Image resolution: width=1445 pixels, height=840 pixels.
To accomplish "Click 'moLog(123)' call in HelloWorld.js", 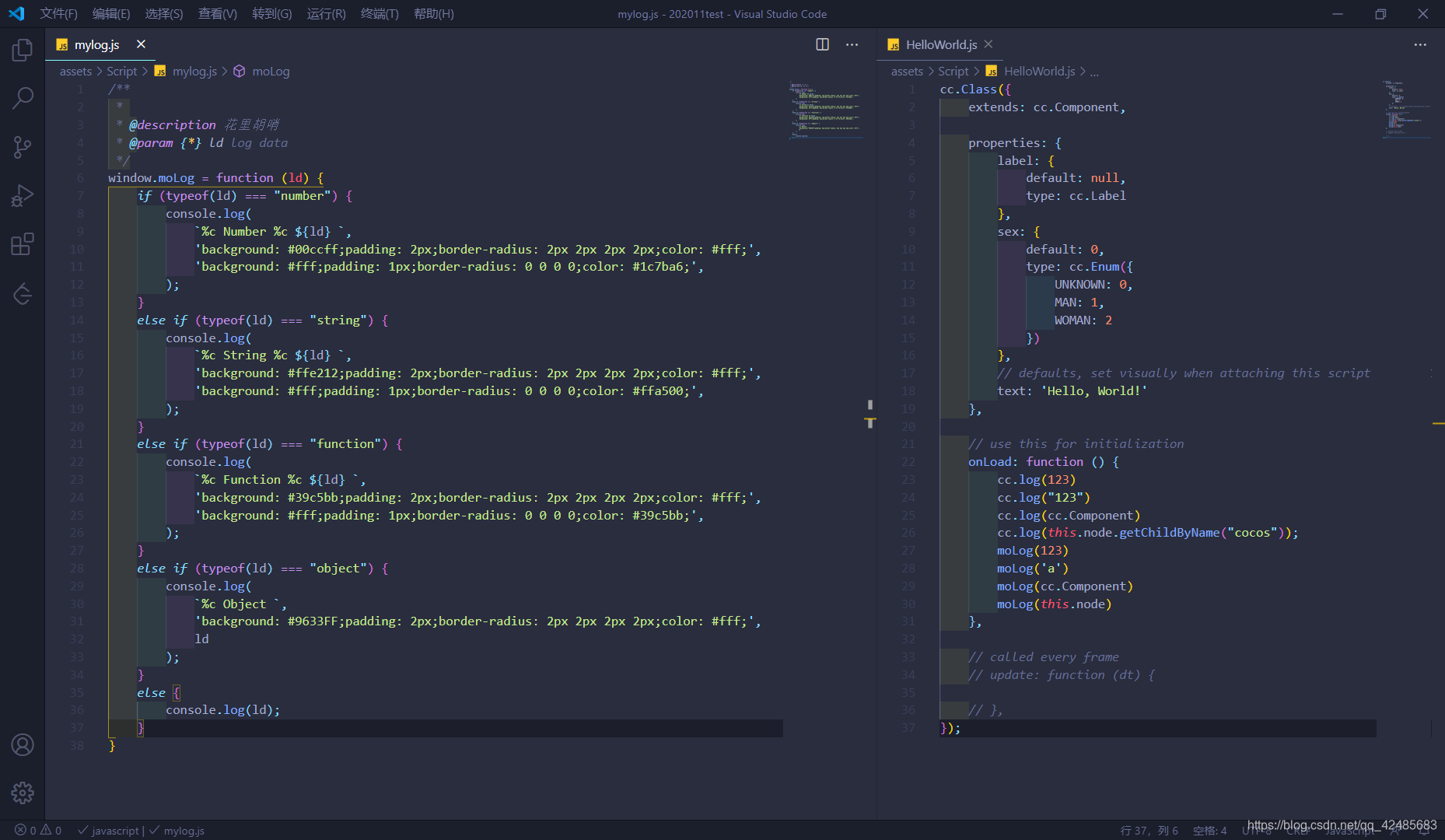I will (x=1033, y=550).
